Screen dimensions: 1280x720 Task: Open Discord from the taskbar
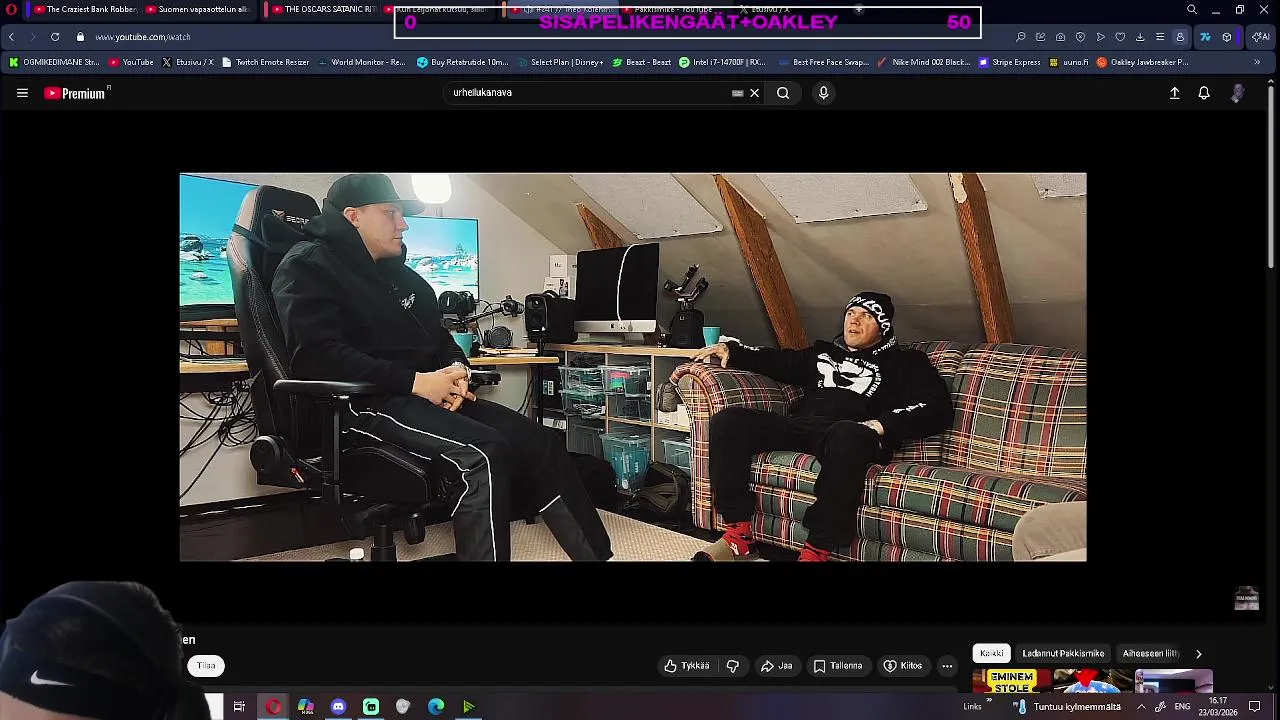click(x=338, y=707)
